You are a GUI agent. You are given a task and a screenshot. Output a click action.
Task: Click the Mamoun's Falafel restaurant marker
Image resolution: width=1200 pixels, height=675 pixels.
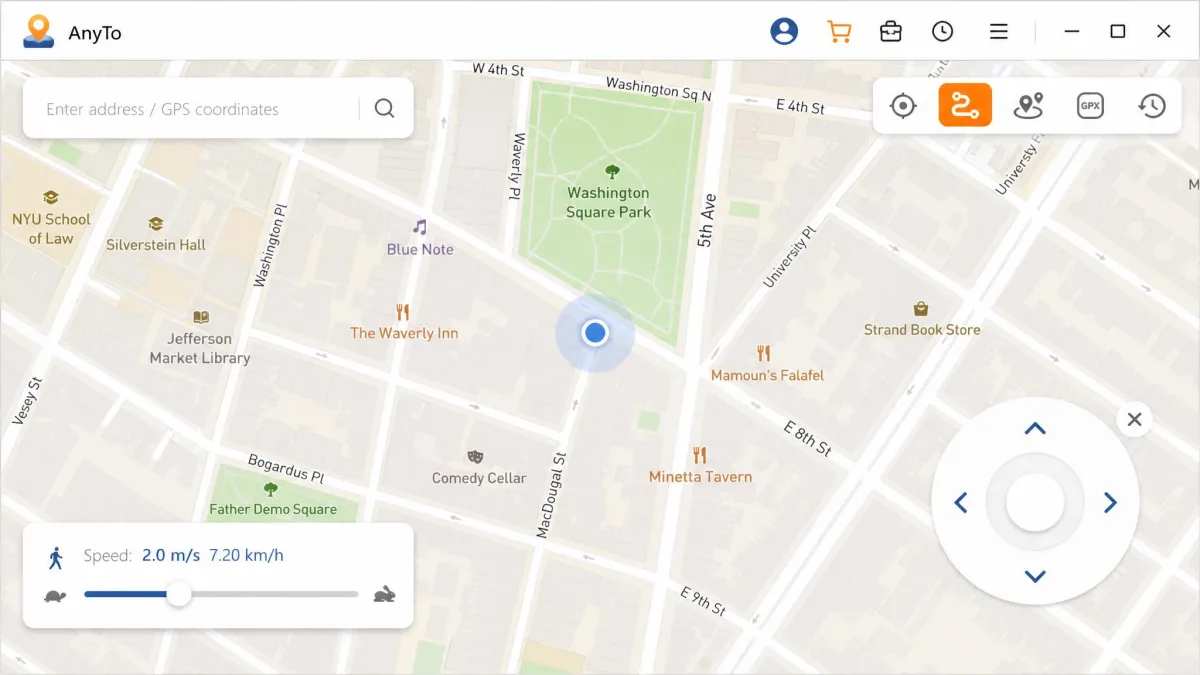(x=764, y=353)
